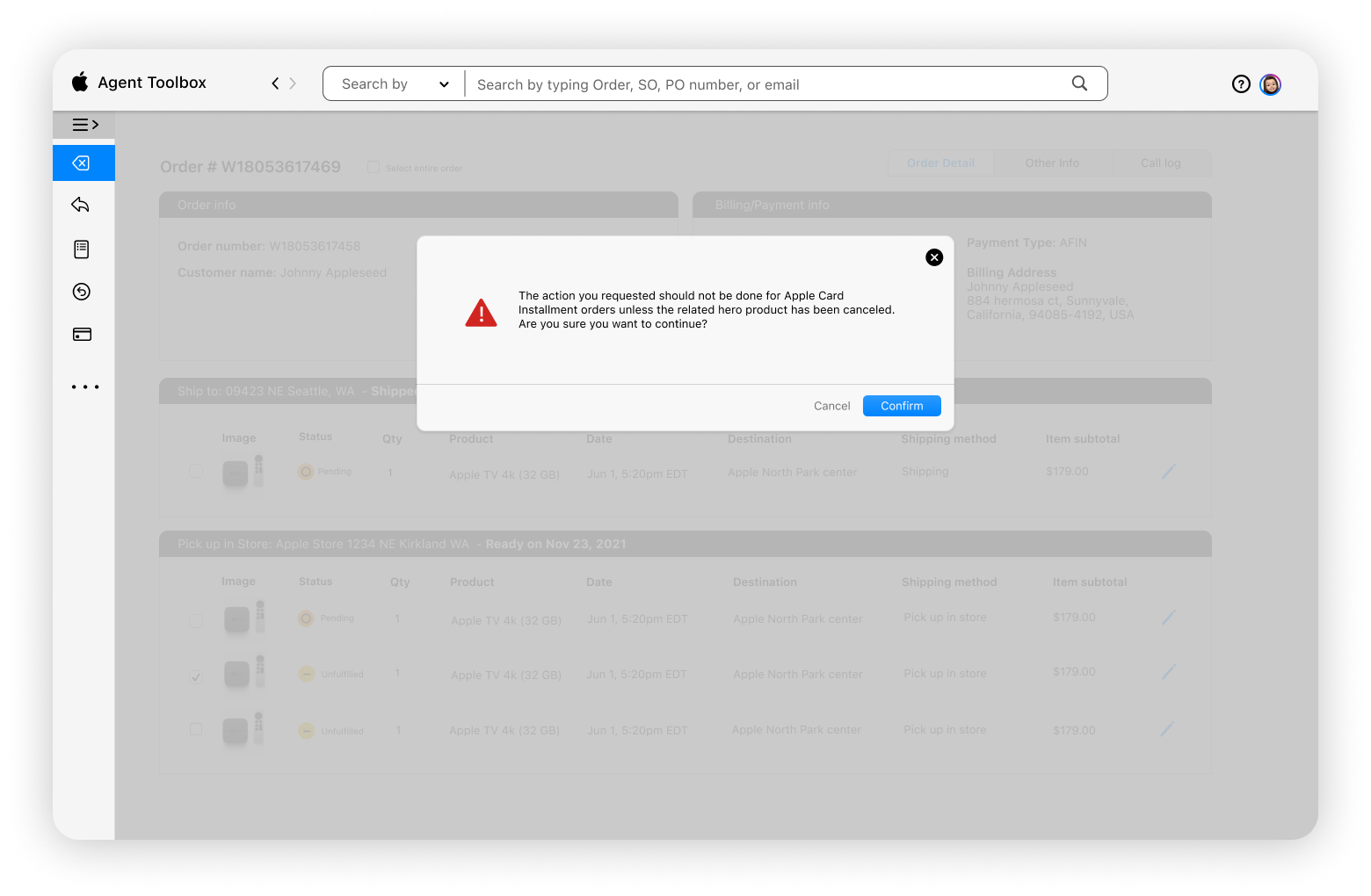
Task: Cancel the Apple Card warning dialog
Action: pos(831,406)
